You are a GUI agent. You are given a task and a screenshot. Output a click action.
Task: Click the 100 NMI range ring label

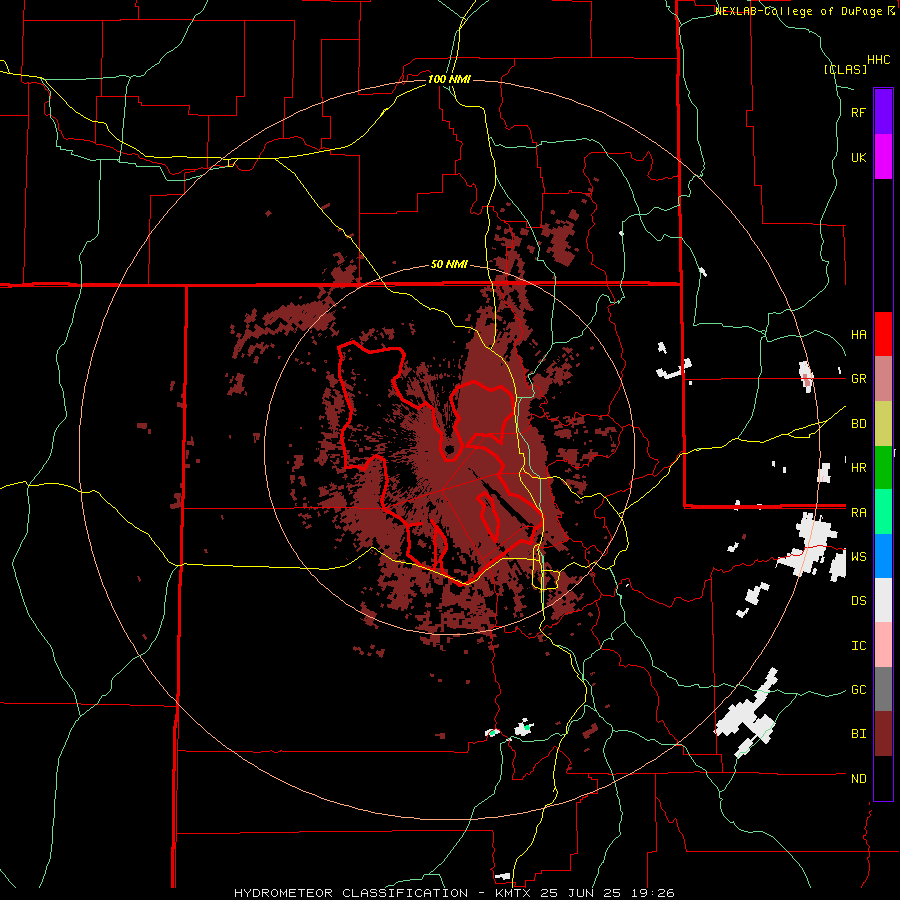[449, 79]
